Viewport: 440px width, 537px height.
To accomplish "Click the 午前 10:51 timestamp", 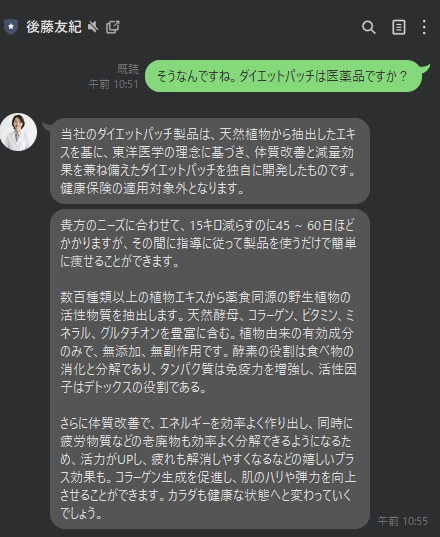I will pyautogui.click(x=113, y=84).
